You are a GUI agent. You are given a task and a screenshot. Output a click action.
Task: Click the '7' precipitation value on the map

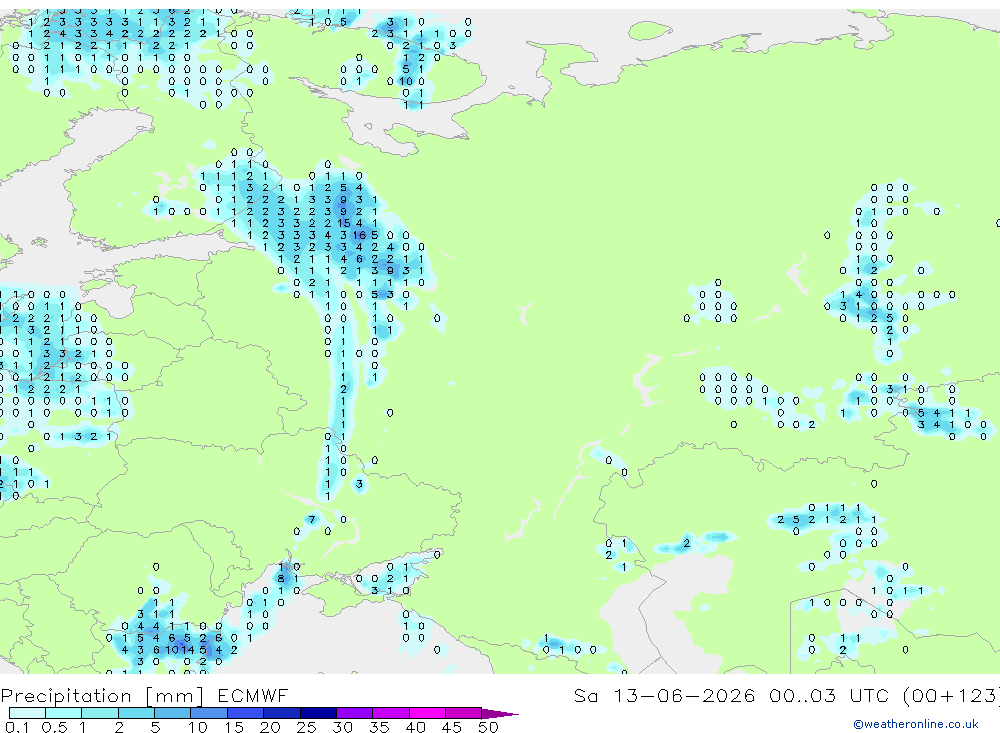(312, 519)
